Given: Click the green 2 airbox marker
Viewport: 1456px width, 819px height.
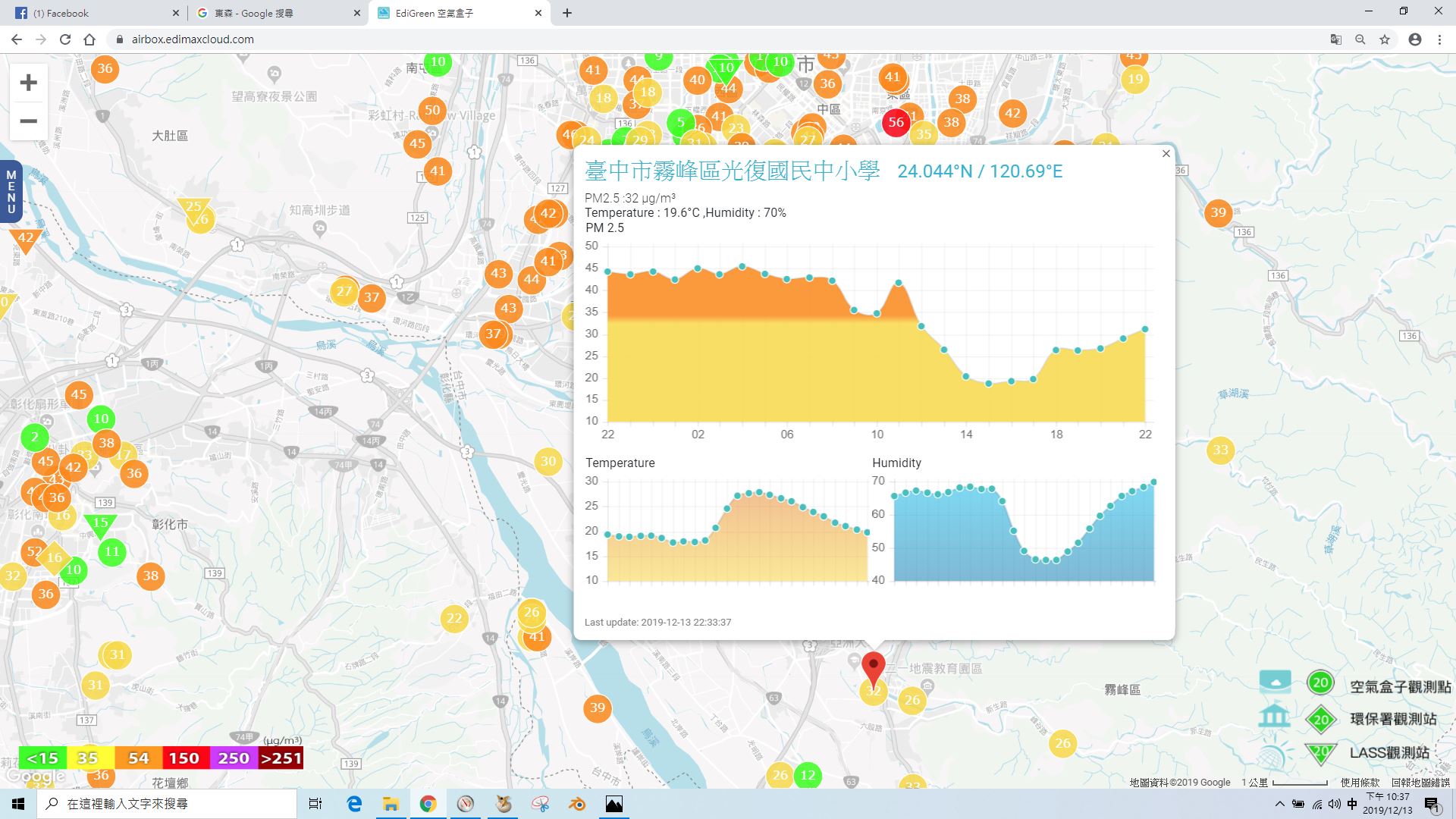Looking at the screenshot, I should tap(34, 437).
